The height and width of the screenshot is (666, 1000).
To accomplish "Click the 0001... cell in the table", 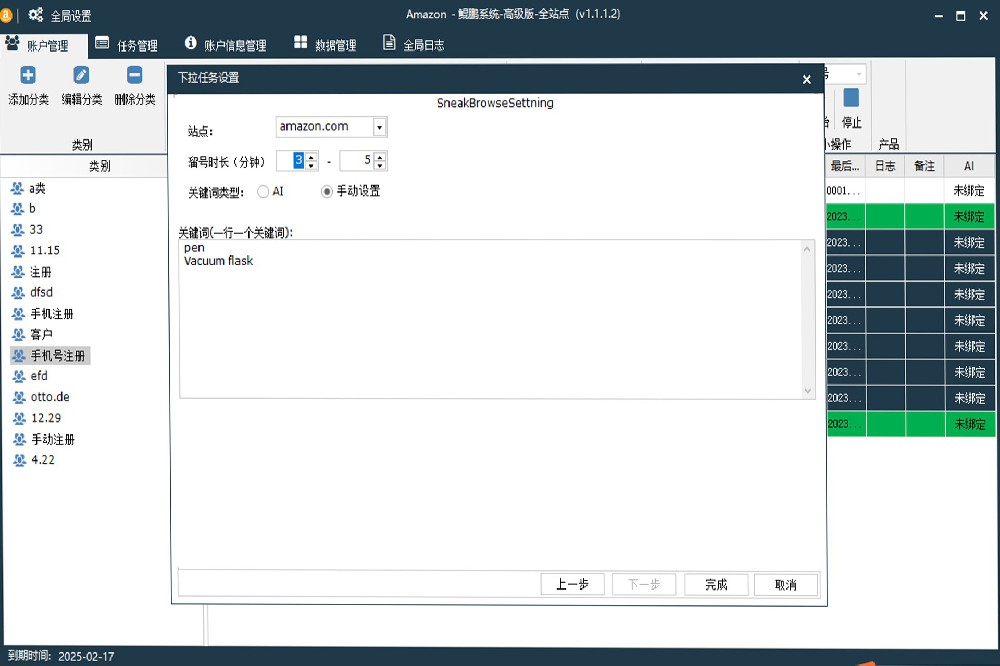I will coord(845,191).
